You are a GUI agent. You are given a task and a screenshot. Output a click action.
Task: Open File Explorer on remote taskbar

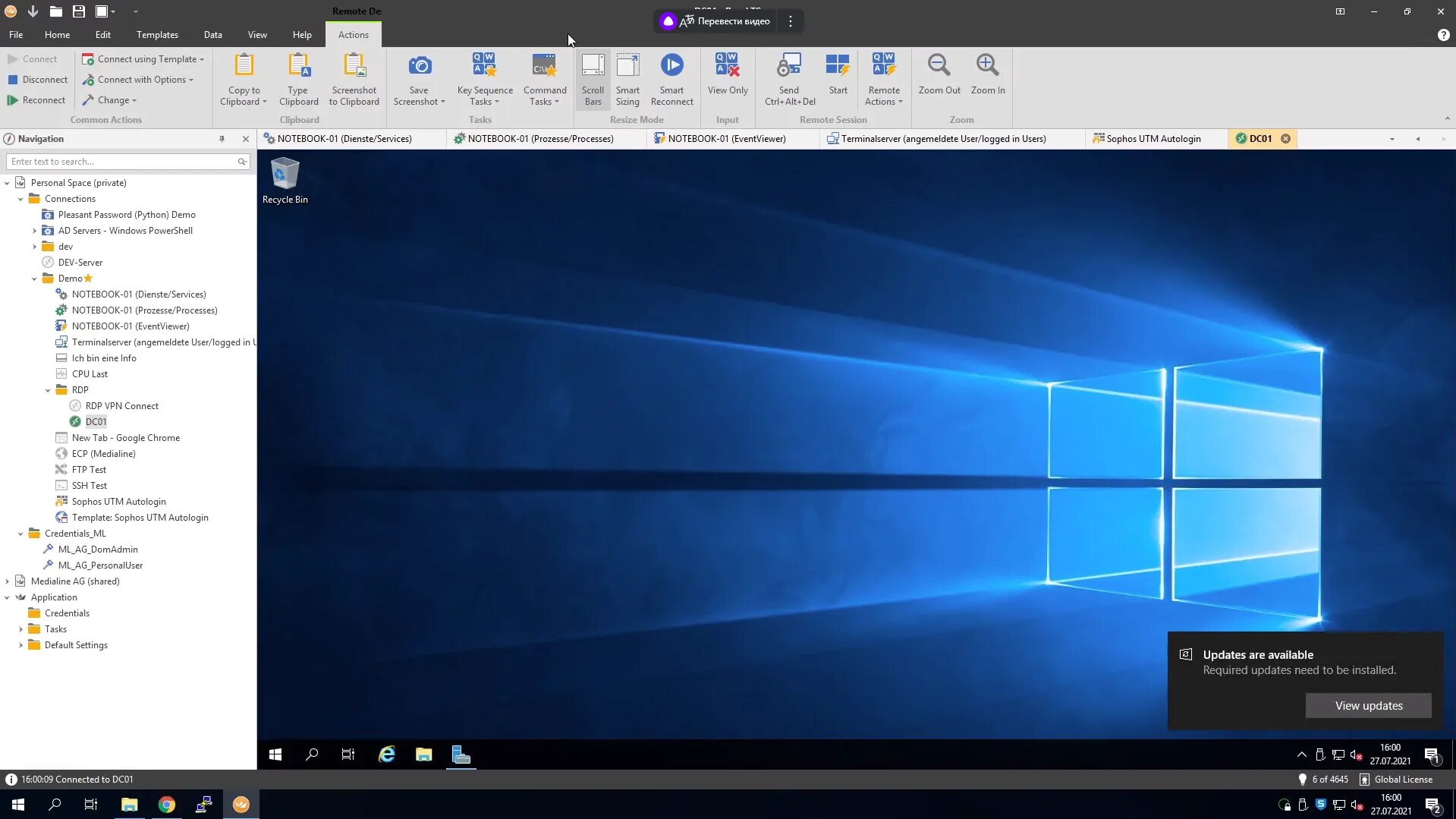tap(423, 754)
